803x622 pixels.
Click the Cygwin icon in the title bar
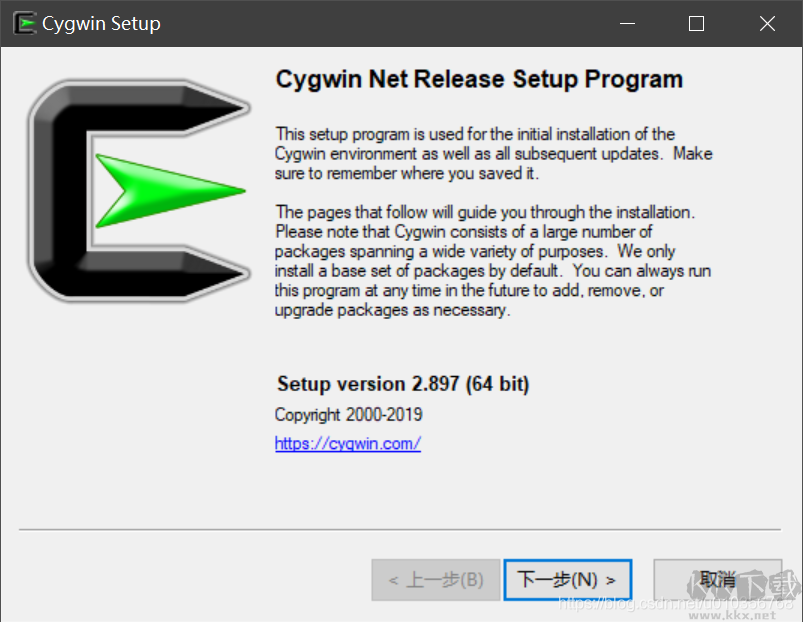(x=25, y=24)
